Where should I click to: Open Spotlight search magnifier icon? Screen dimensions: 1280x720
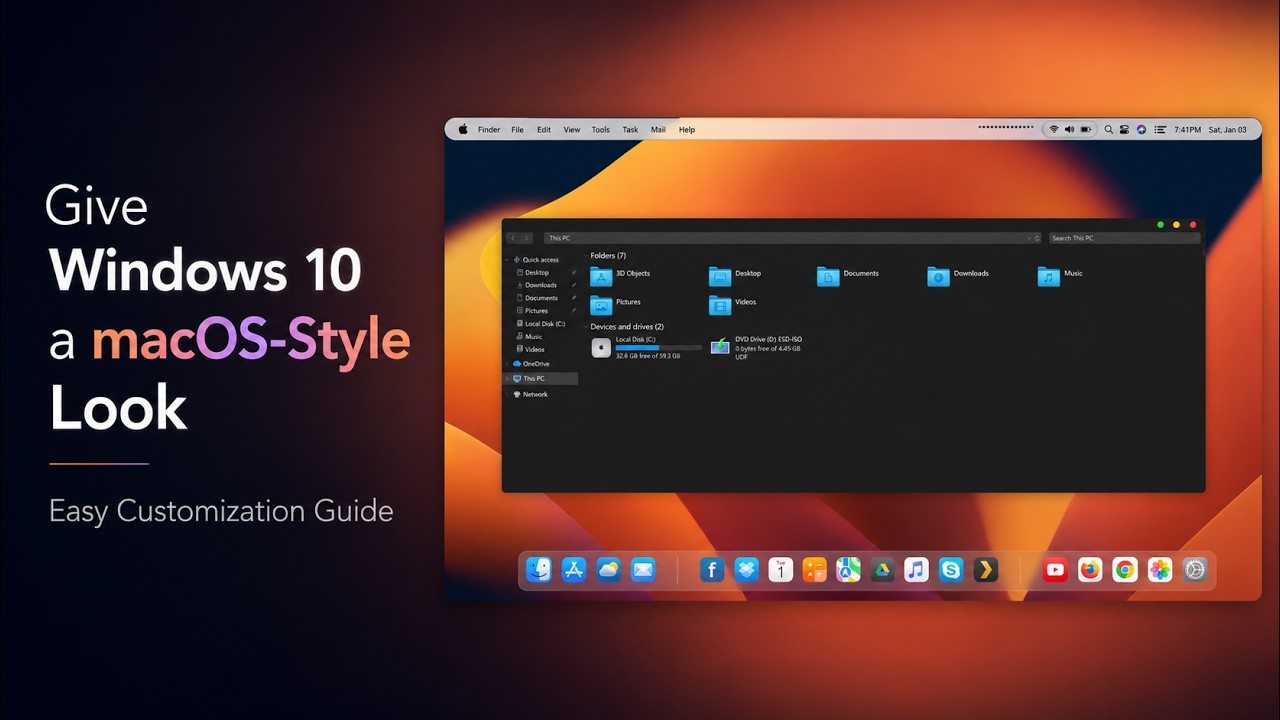click(1109, 130)
